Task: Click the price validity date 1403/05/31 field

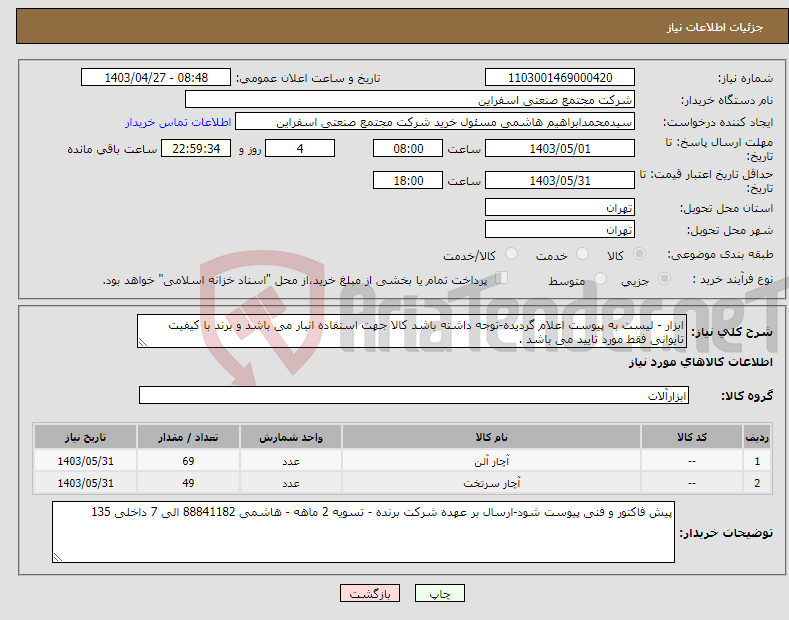Action: pyautogui.click(x=560, y=180)
